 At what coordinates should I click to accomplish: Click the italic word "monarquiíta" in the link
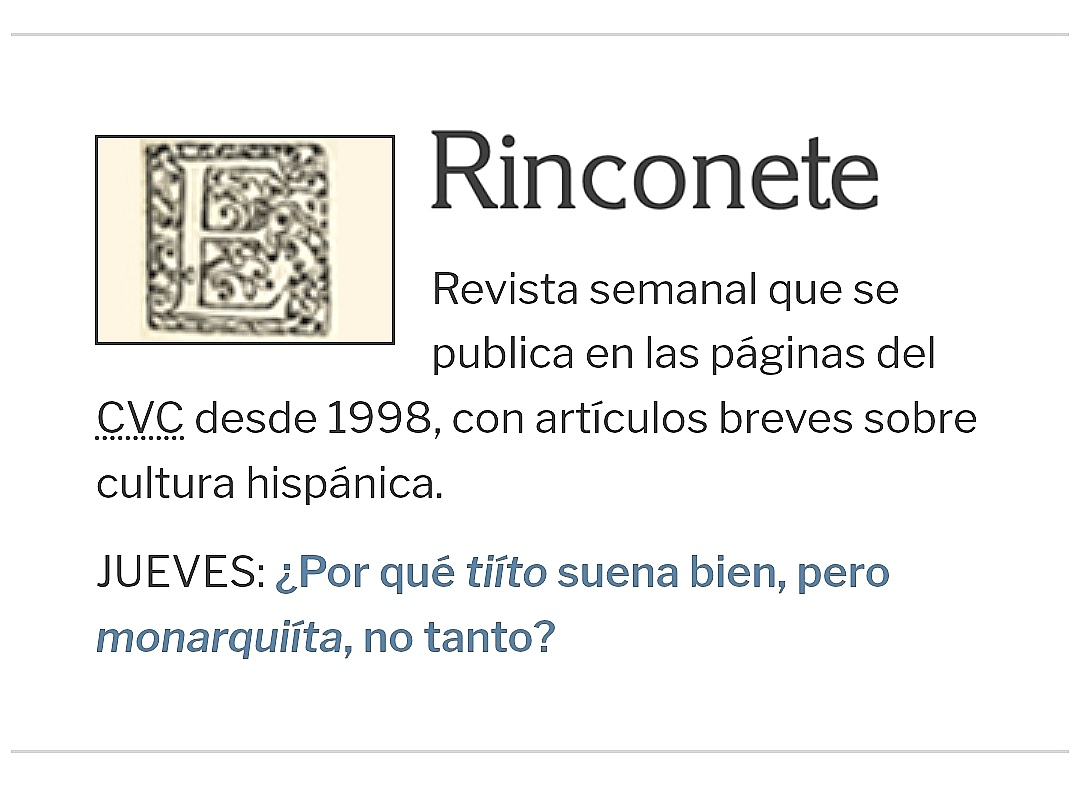point(219,638)
